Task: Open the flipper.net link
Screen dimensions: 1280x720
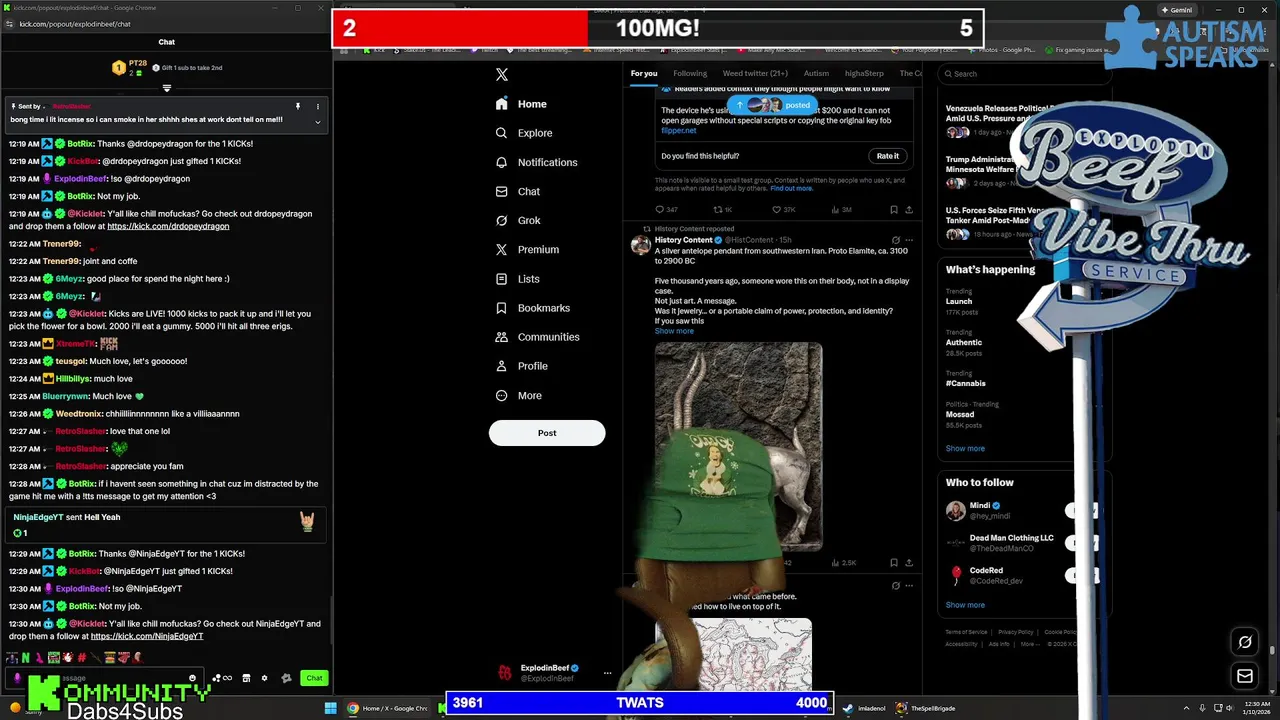Action: point(678,131)
